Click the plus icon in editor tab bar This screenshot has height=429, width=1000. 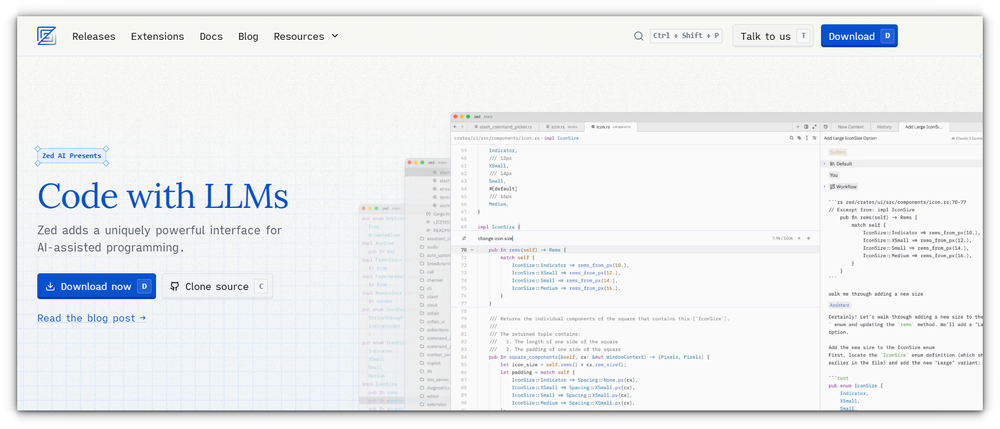pyautogui.click(x=798, y=127)
